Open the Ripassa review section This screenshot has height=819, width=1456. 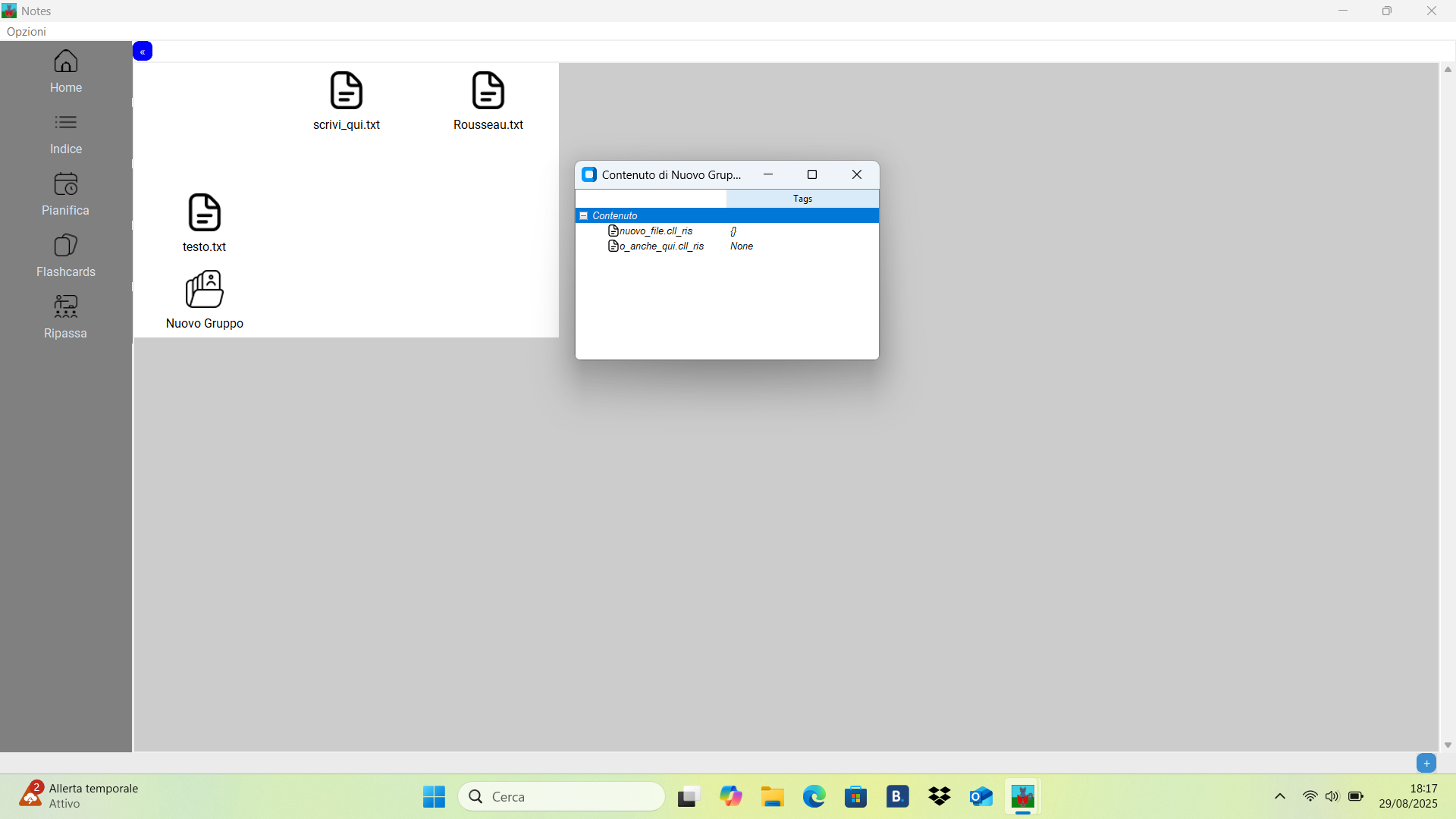point(66,318)
